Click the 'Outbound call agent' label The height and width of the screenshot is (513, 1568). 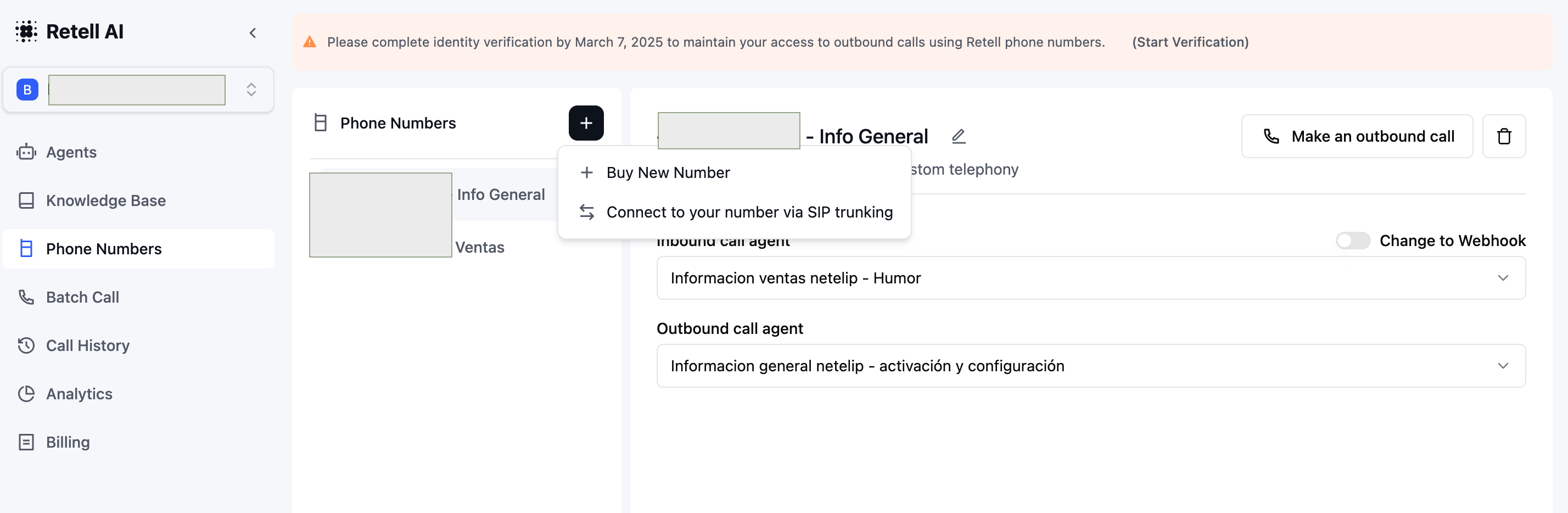(x=730, y=329)
